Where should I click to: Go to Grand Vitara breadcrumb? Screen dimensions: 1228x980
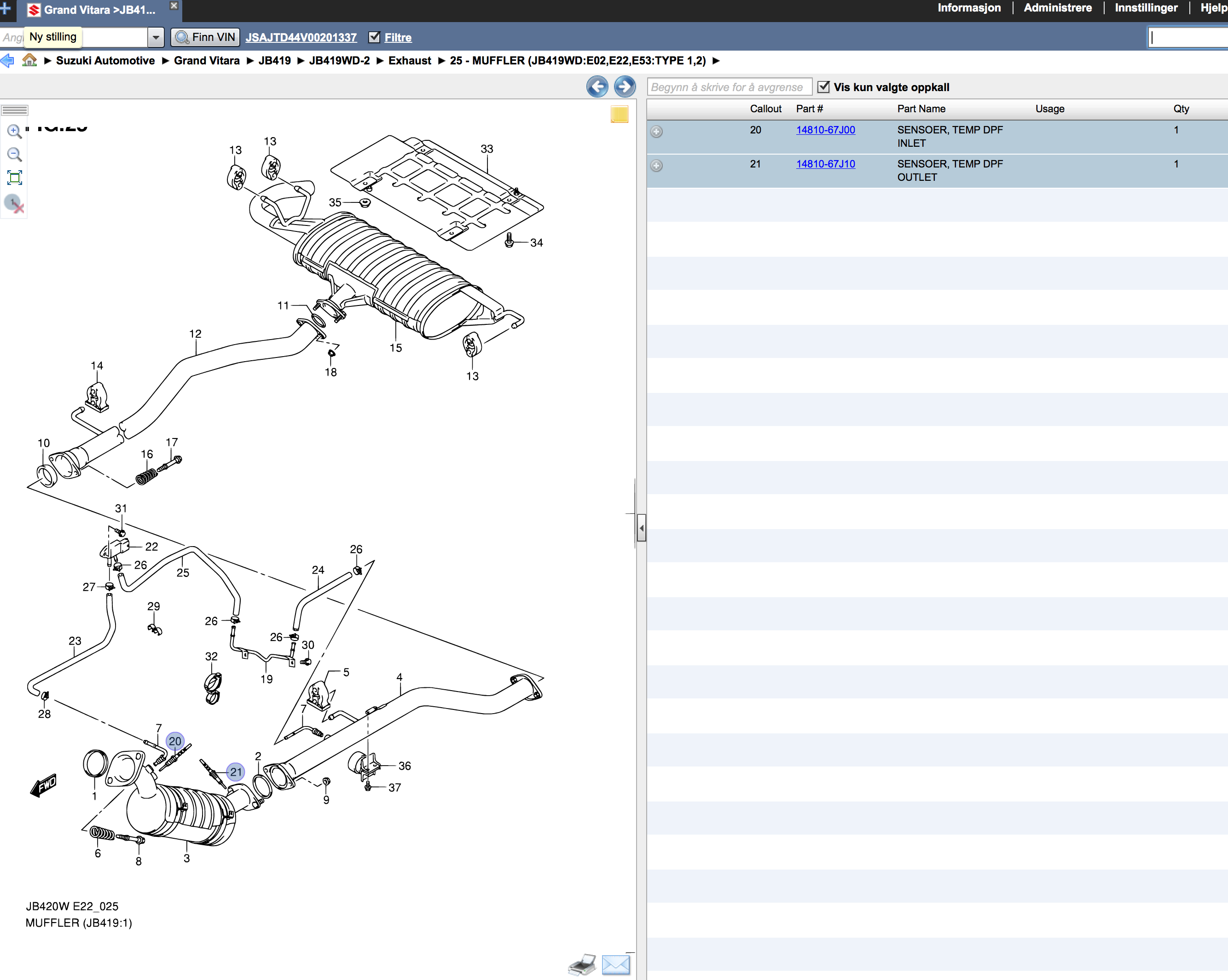pyautogui.click(x=207, y=60)
